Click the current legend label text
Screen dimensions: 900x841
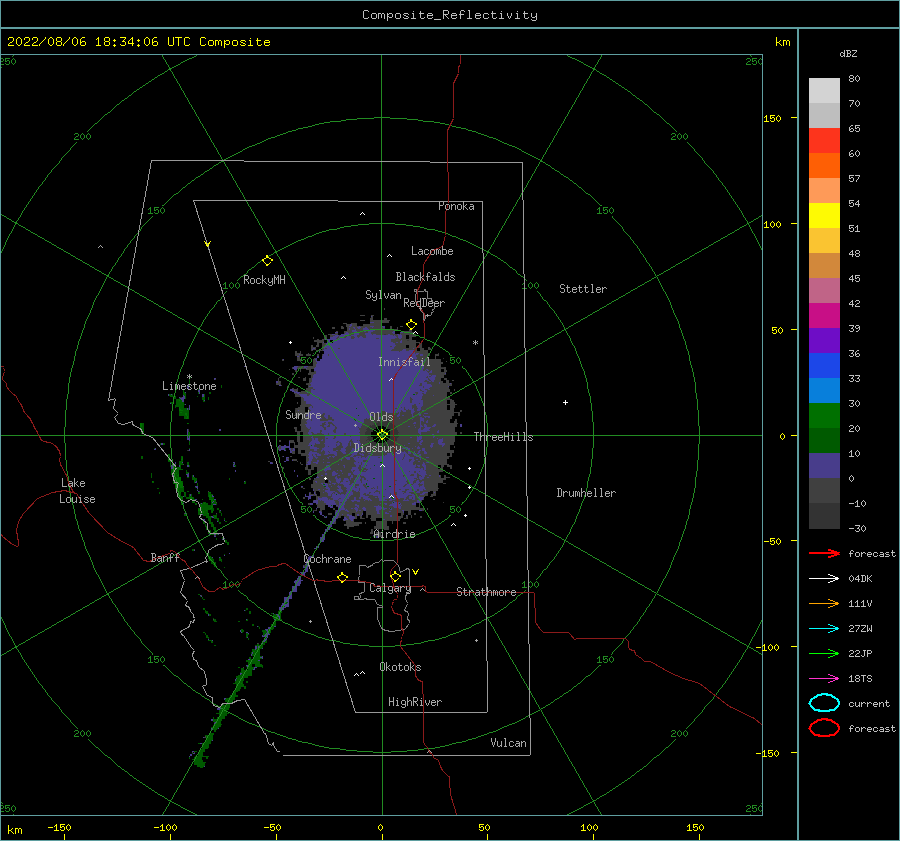869,703
